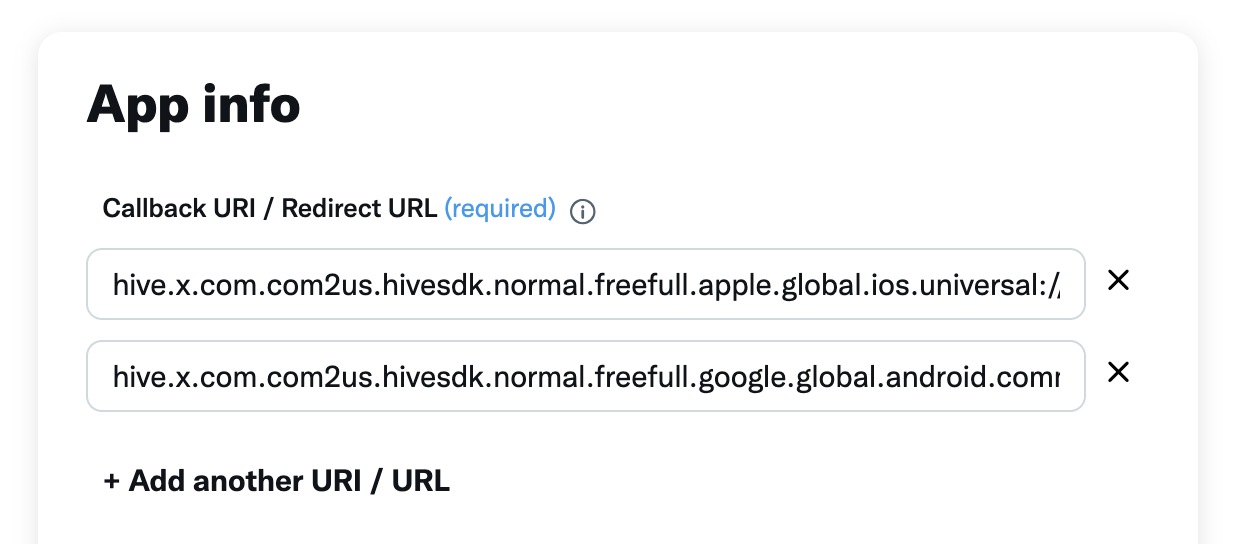Click the X icon next to the Android URI
1238x544 pixels.
point(1118,373)
